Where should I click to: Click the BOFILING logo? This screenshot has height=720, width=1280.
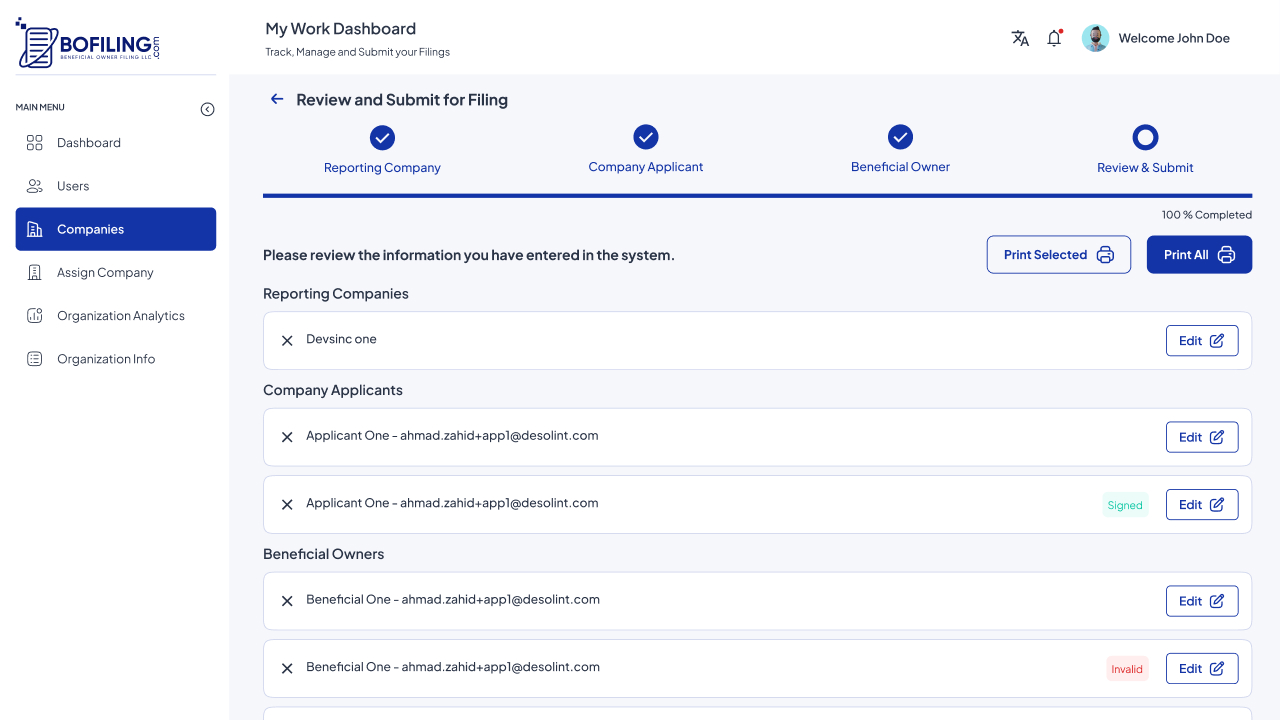[88, 44]
